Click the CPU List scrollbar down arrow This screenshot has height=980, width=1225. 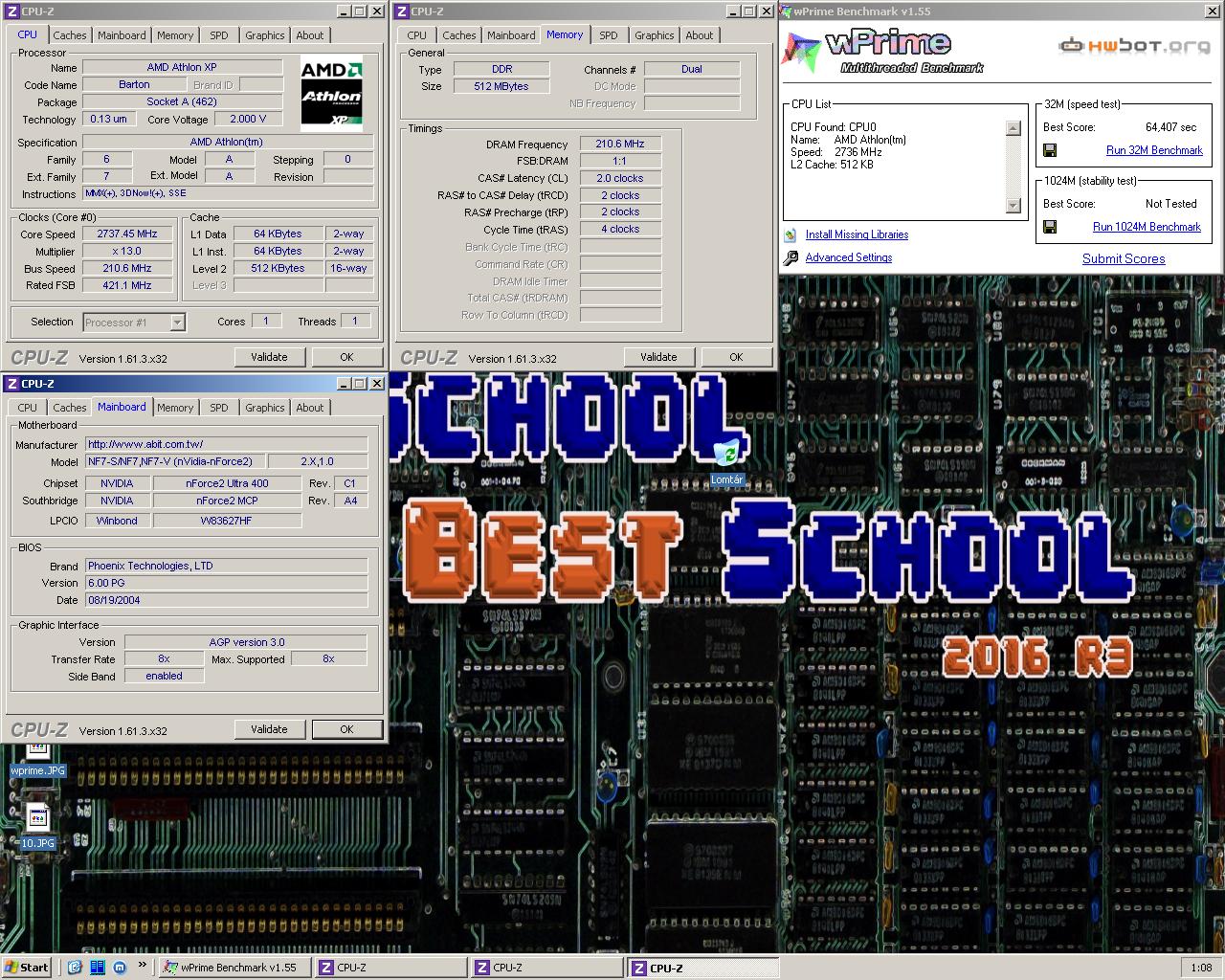tap(1013, 206)
